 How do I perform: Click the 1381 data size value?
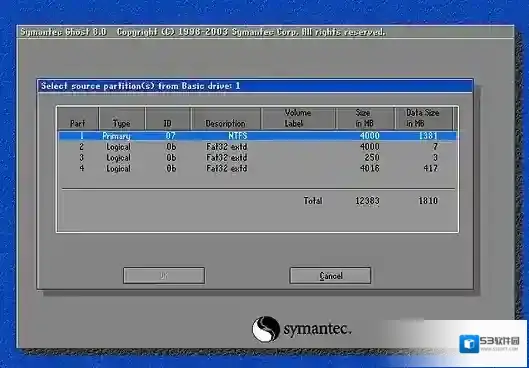pyautogui.click(x=428, y=136)
